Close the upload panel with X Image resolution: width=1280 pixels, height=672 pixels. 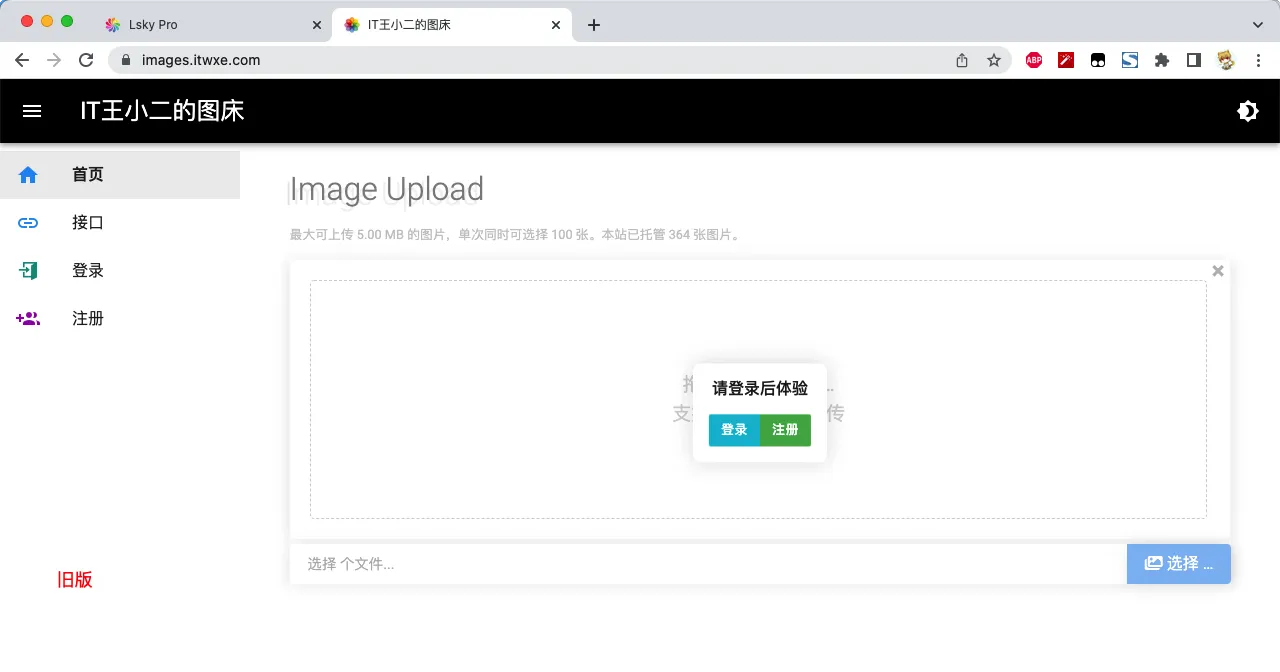(x=1217, y=270)
